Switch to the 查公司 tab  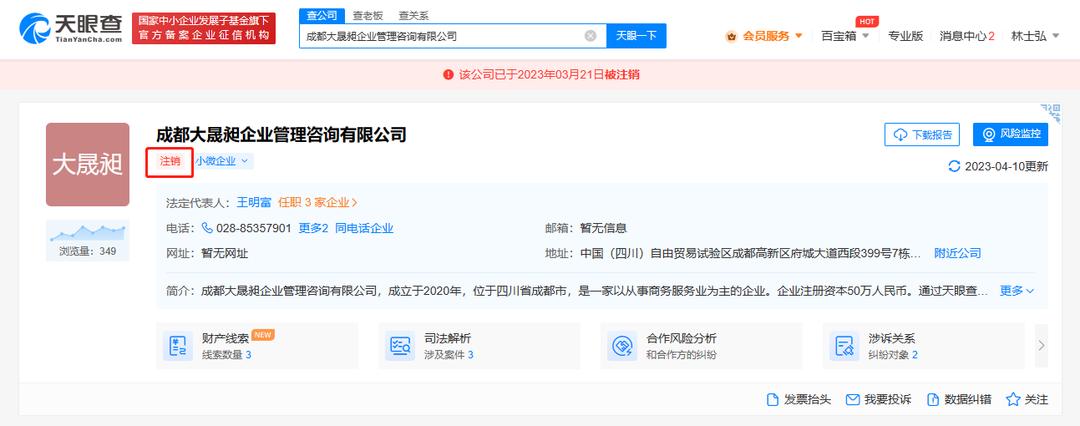[322, 15]
